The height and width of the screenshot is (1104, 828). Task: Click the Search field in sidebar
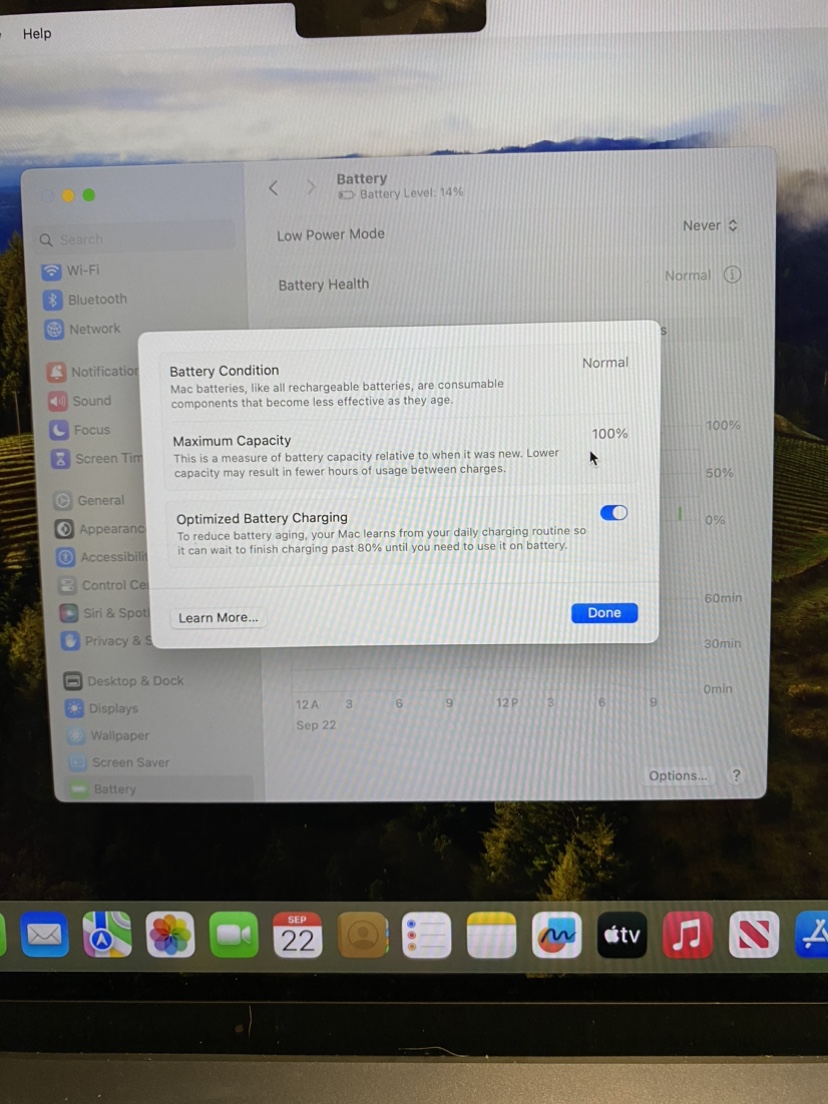coord(135,239)
